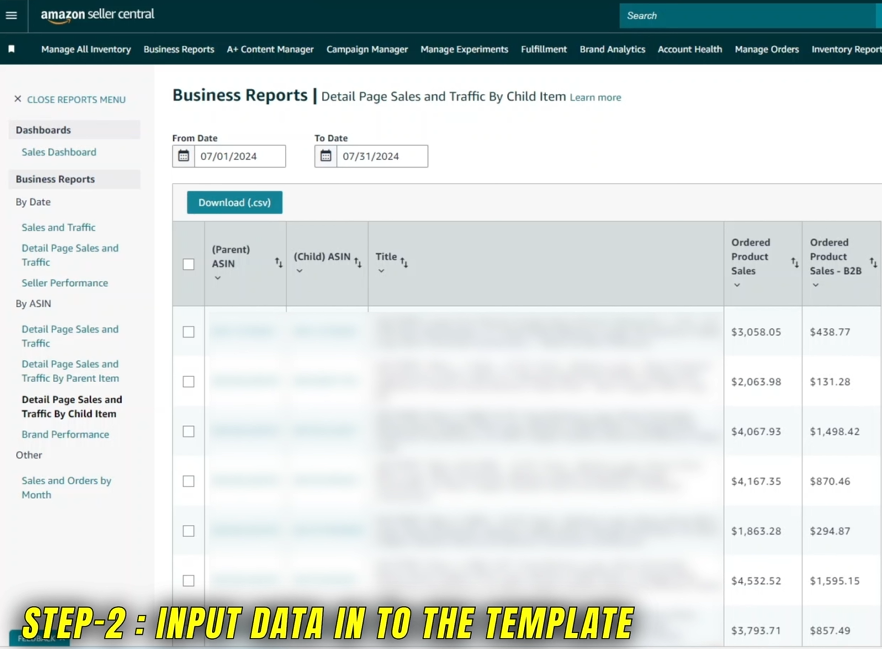Sort by Ordered Product Sales - B2B arrows
The width and height of the screenshot is (882, 649).
pyautogui.click(x=873, y=263)
